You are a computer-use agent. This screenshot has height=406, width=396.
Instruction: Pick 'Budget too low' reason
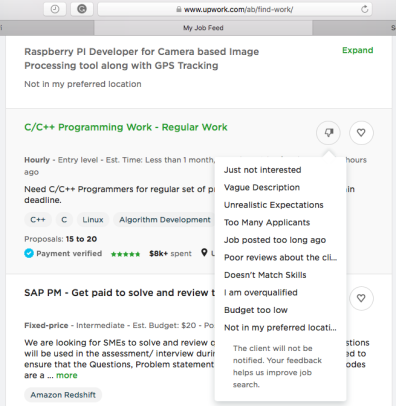[256, 310]
